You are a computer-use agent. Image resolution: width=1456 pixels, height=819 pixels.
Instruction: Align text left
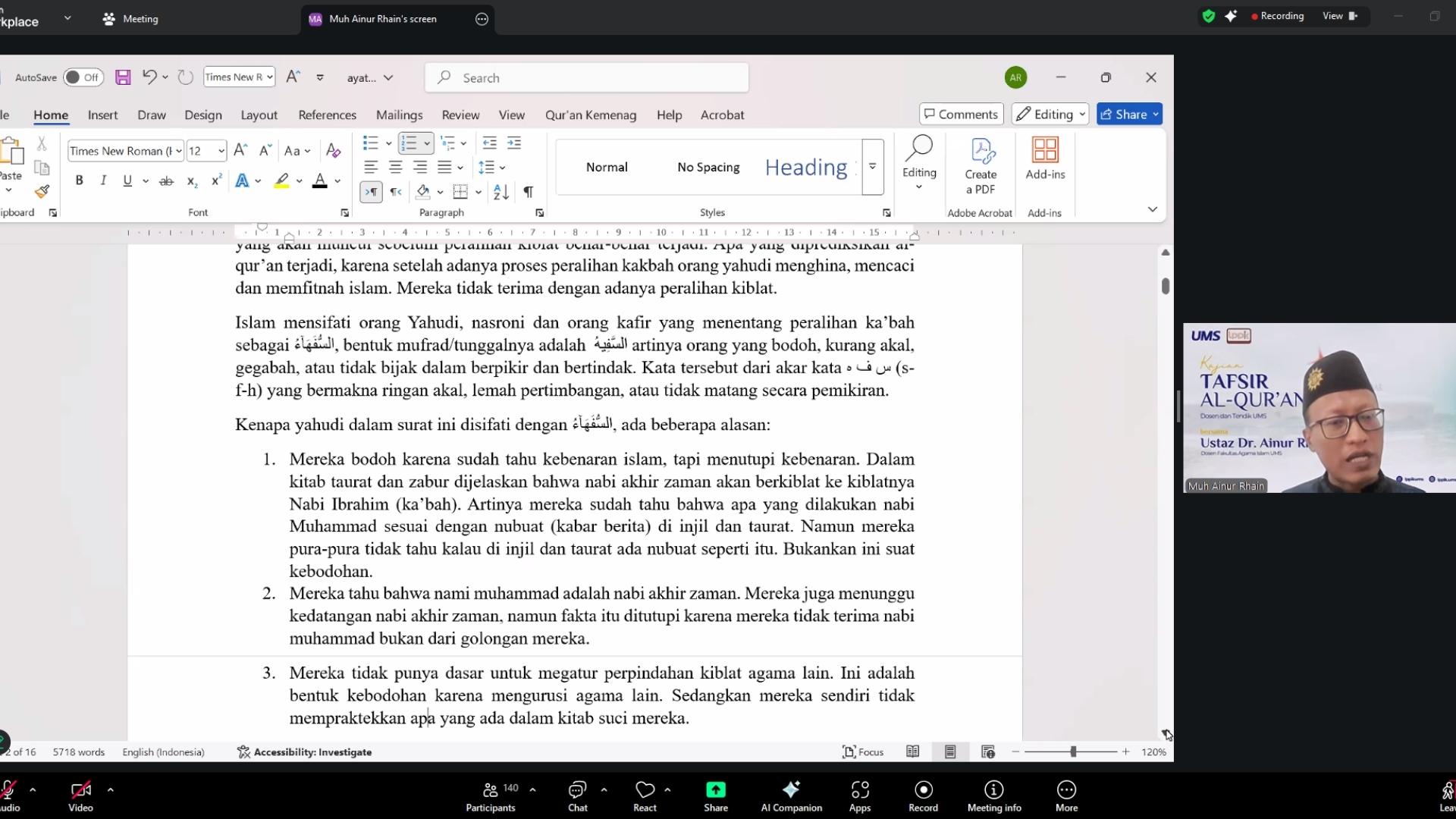(x=370, y=167)
